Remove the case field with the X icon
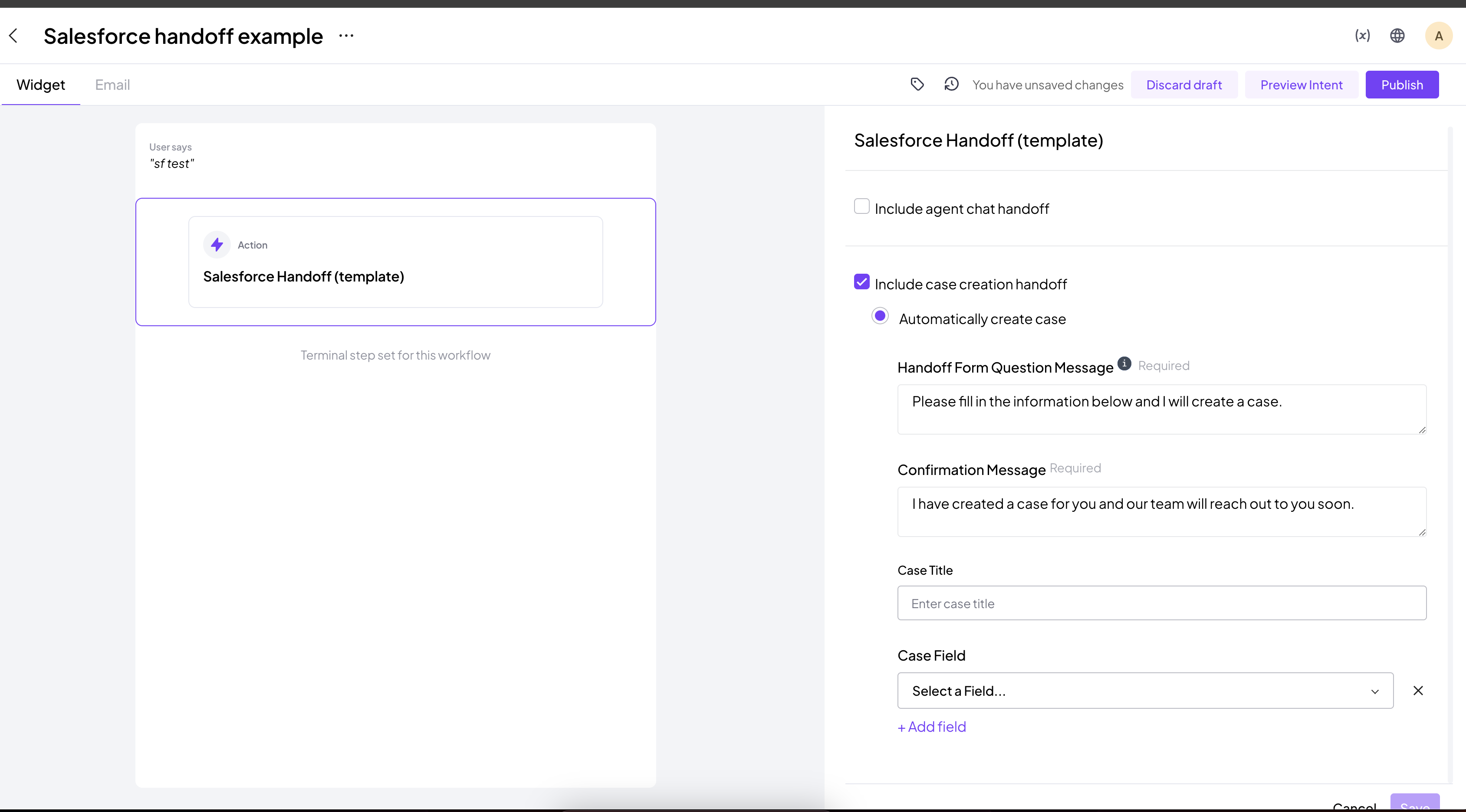 click(1418, 690)
